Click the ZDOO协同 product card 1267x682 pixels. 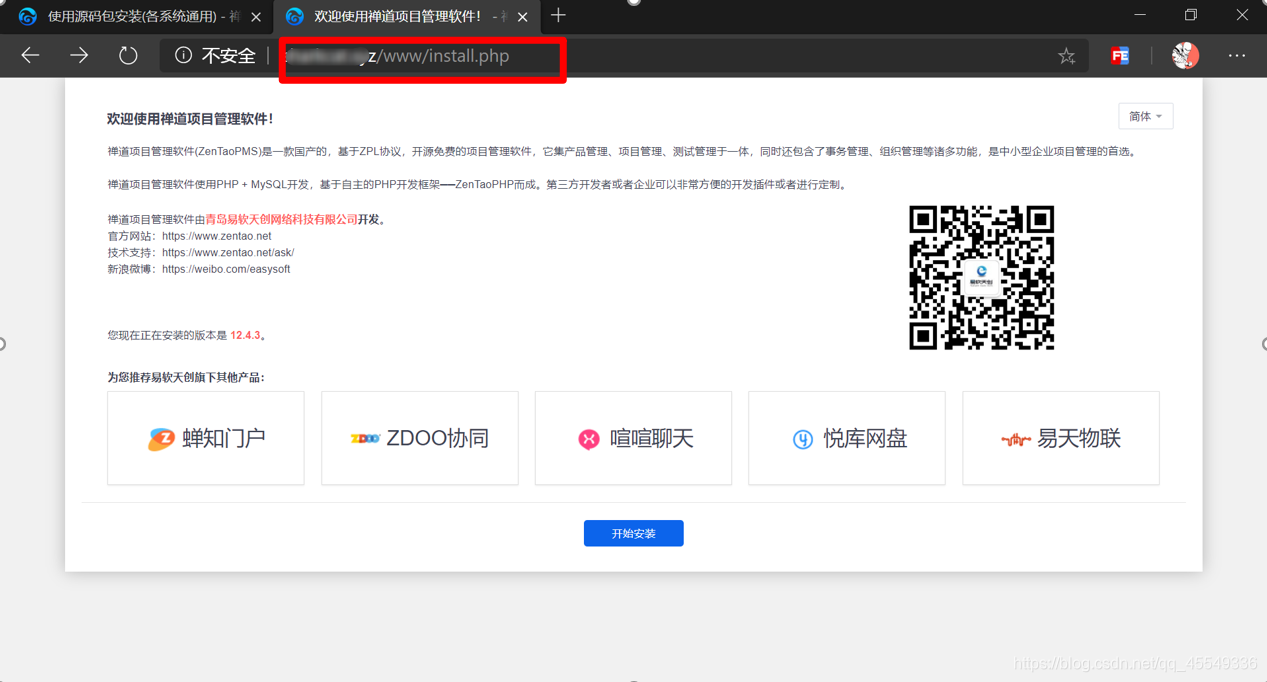click(x=420, y=438)
